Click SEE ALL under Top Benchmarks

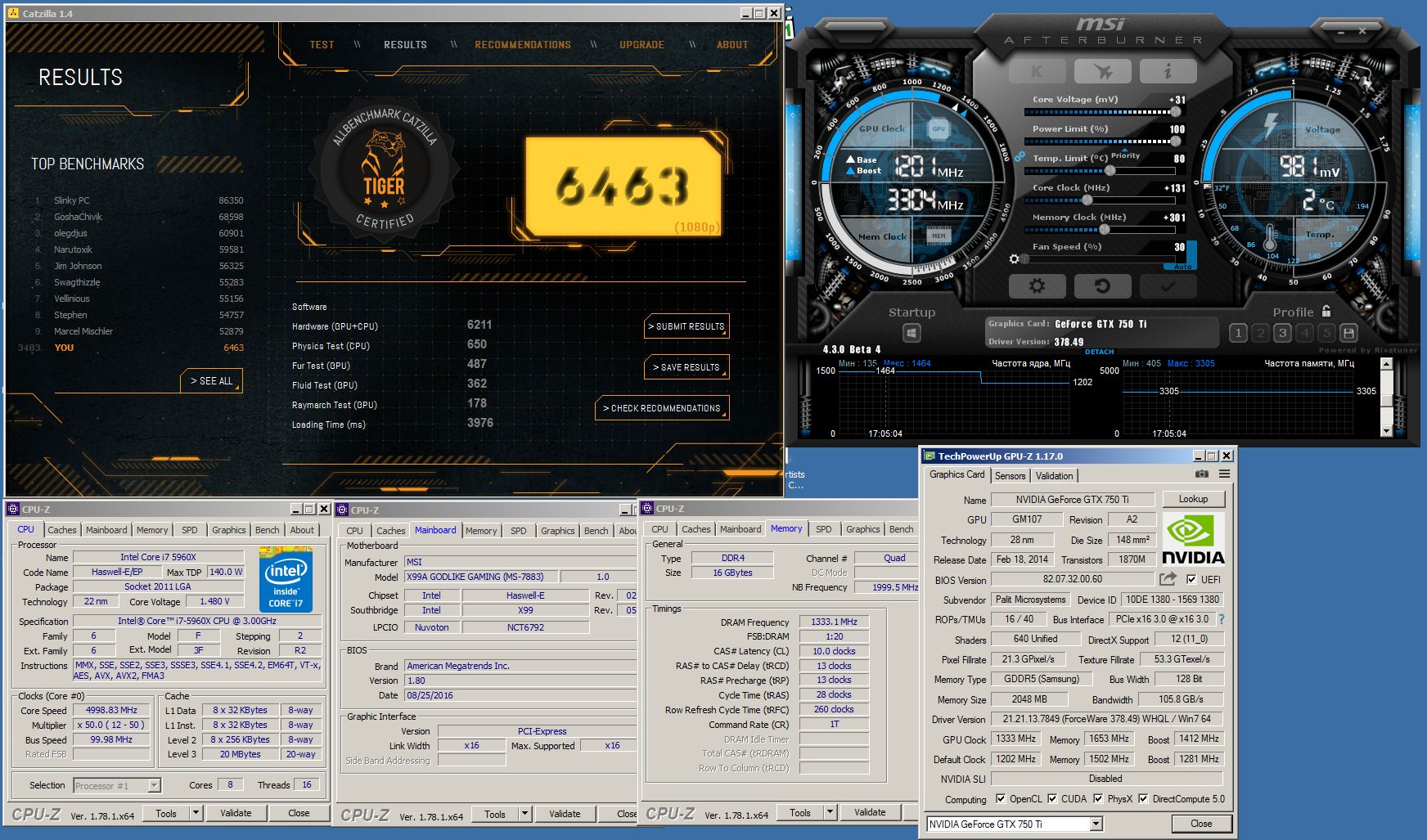[211, 381]
